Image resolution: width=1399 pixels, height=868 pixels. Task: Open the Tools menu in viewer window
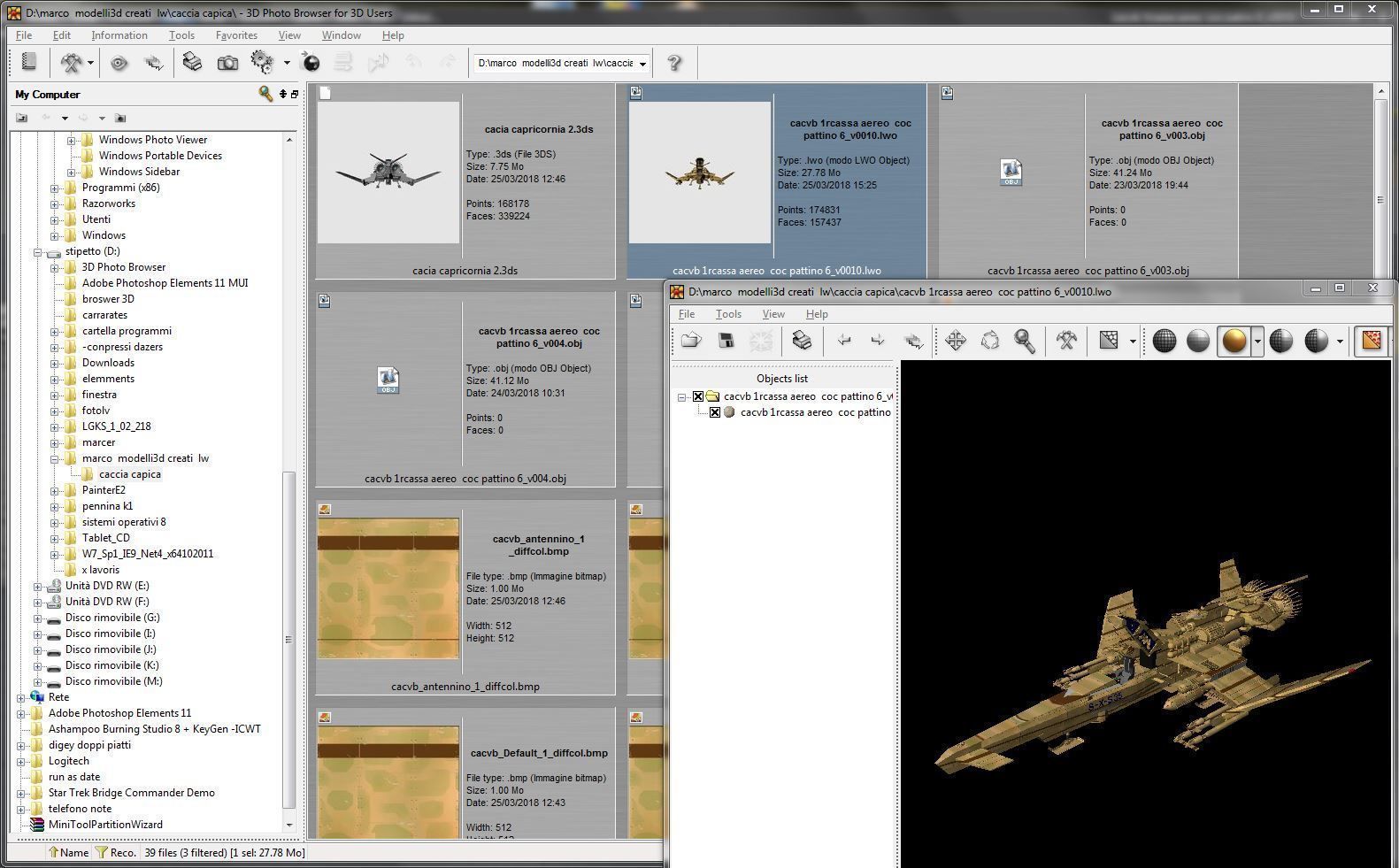[x=728, y=314]
